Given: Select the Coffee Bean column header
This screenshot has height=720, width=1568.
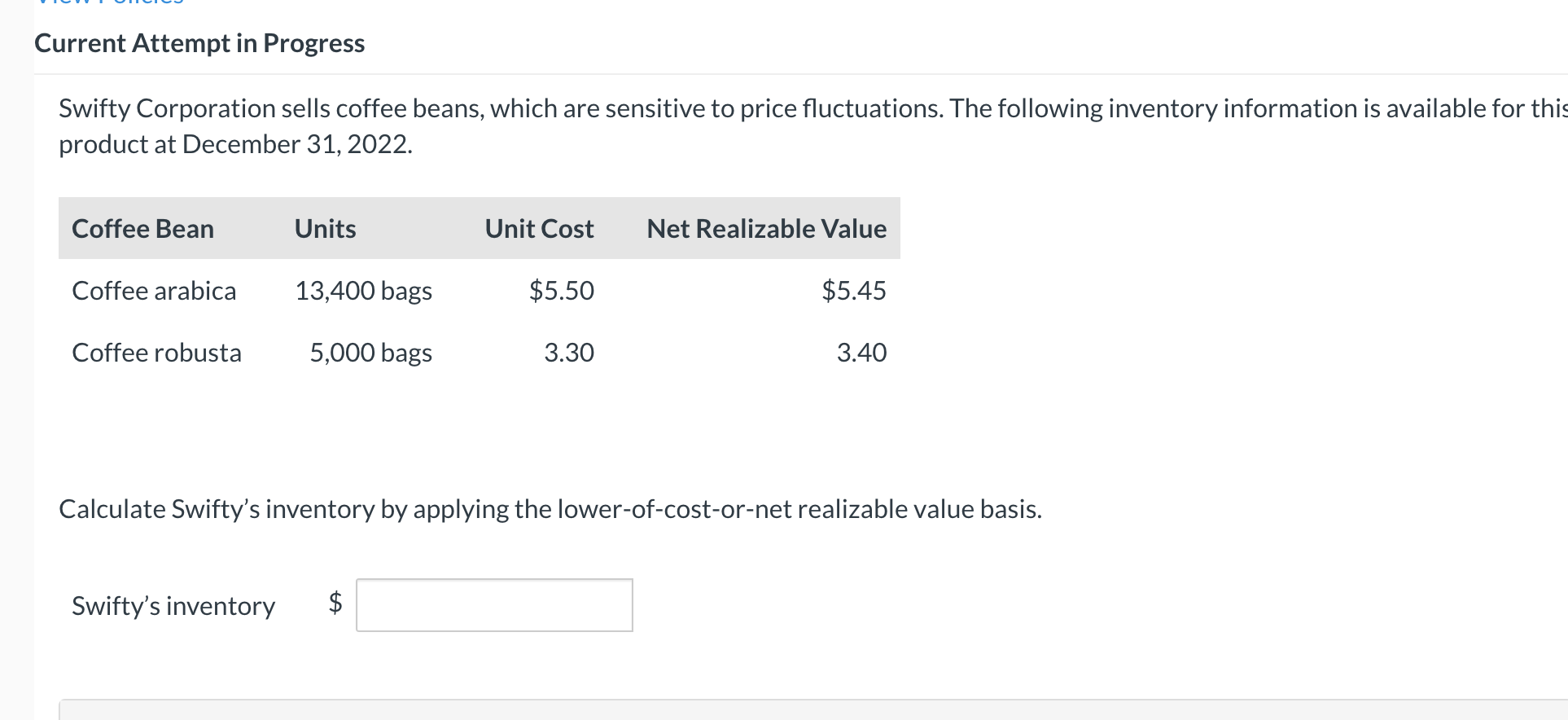Looking at the screenshot, I should (x=142, y=229).
